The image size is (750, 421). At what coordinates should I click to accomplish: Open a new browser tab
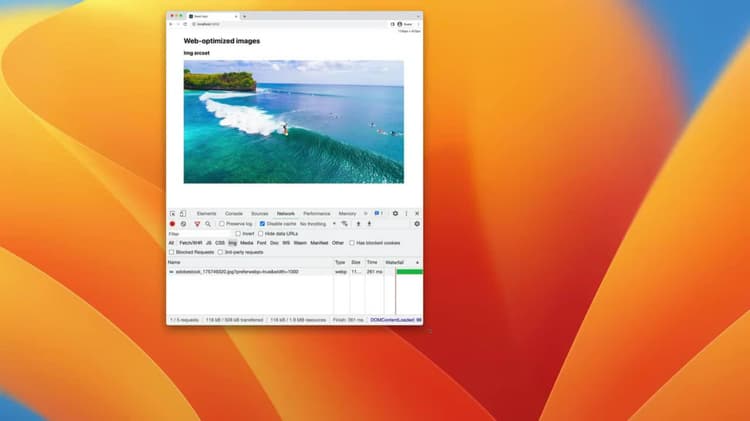[244, 16]
